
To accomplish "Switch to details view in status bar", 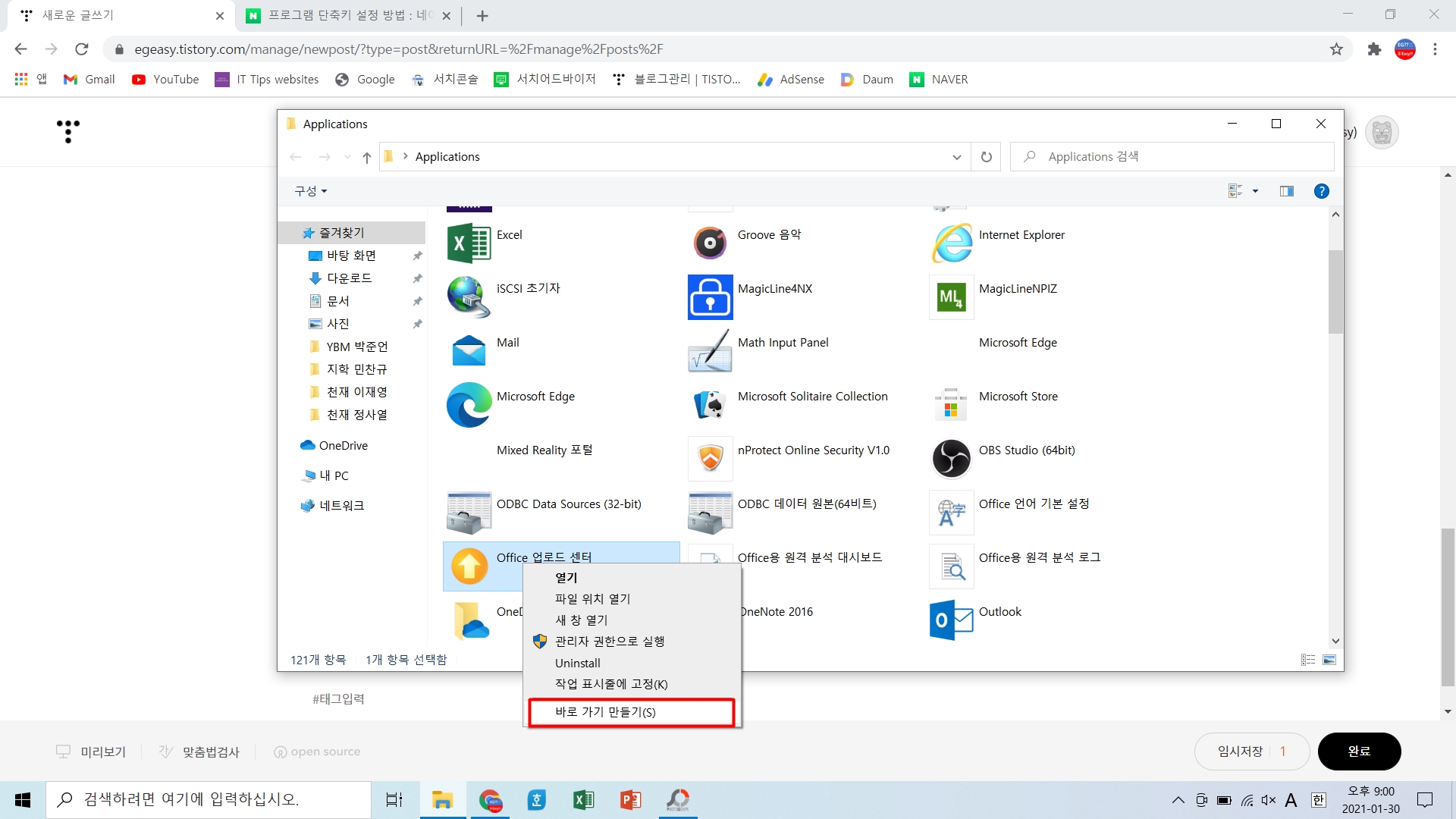I will click(1308, 660).
